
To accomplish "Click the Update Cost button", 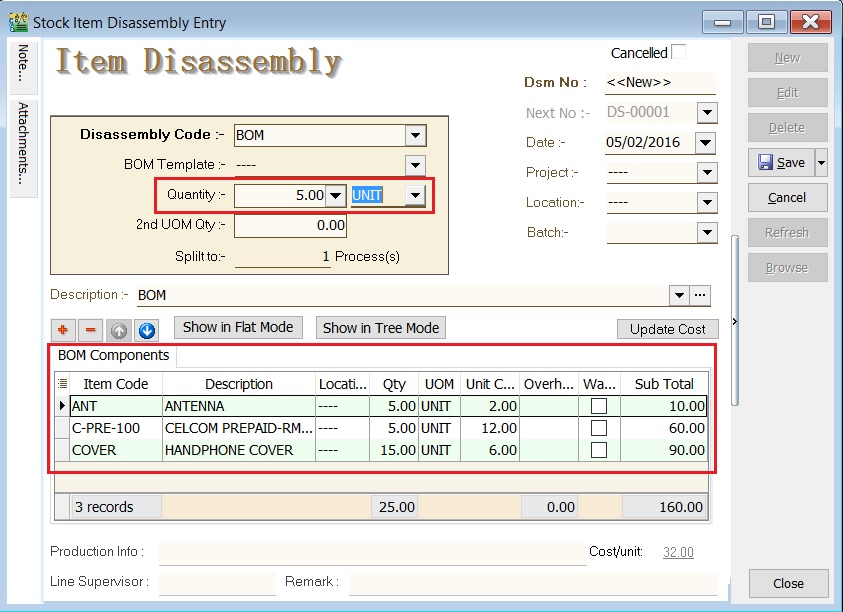I will pos(667,329).
